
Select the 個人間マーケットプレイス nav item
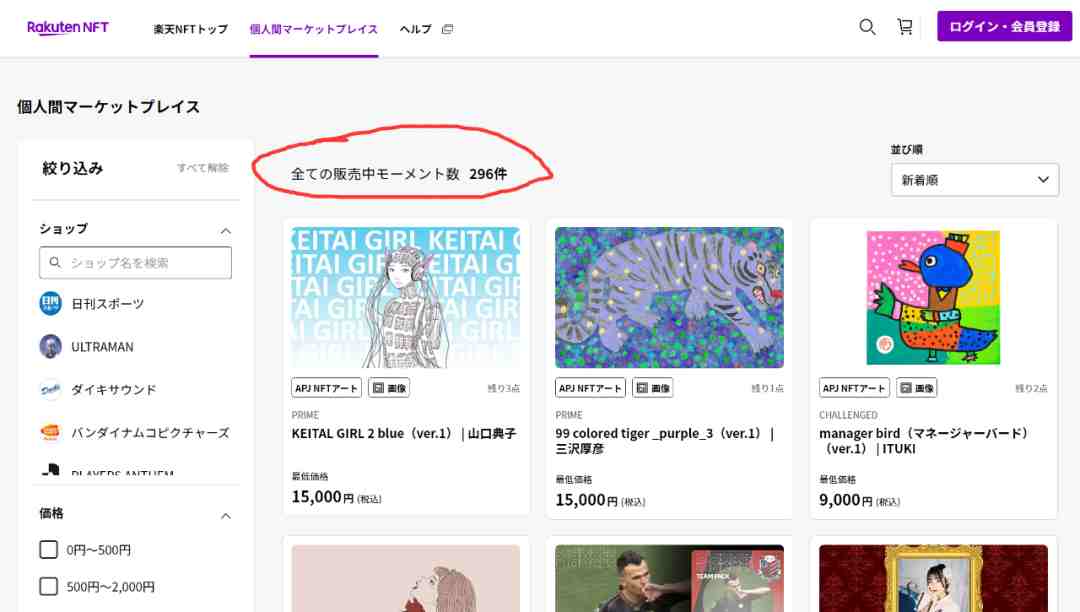click(313, 29)
